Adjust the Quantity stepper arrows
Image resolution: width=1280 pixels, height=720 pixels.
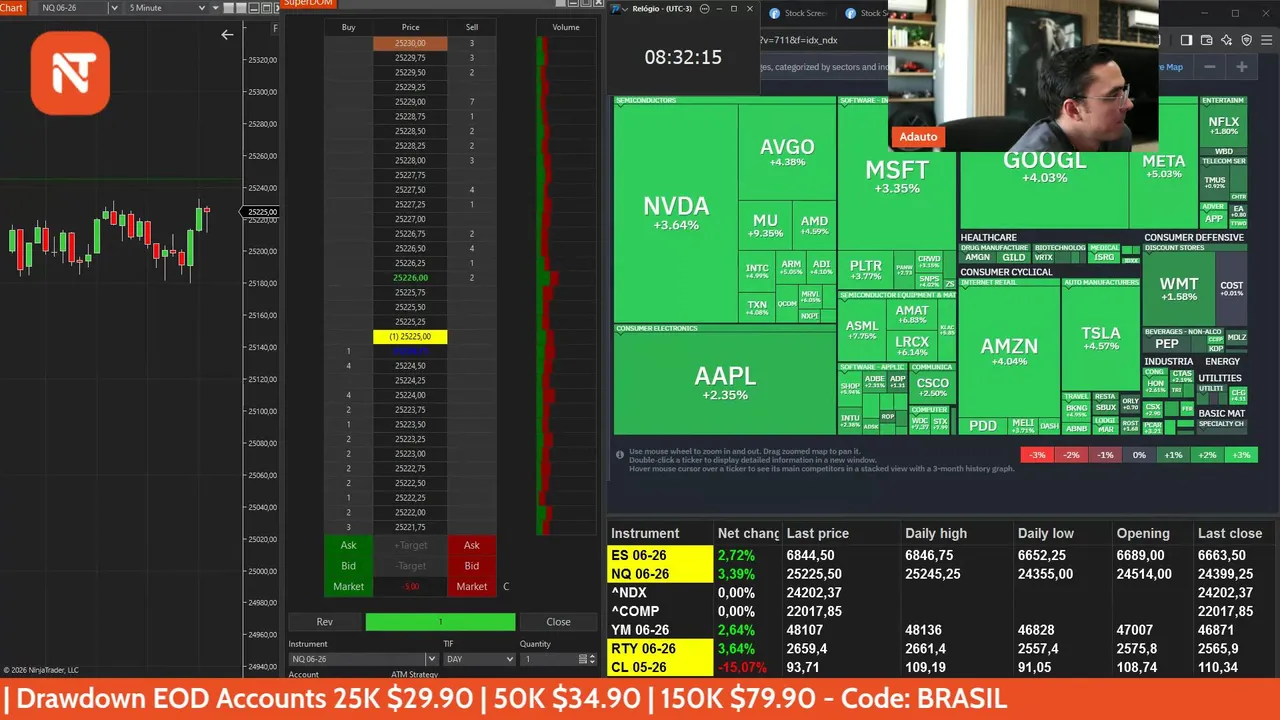click(593, 659)
